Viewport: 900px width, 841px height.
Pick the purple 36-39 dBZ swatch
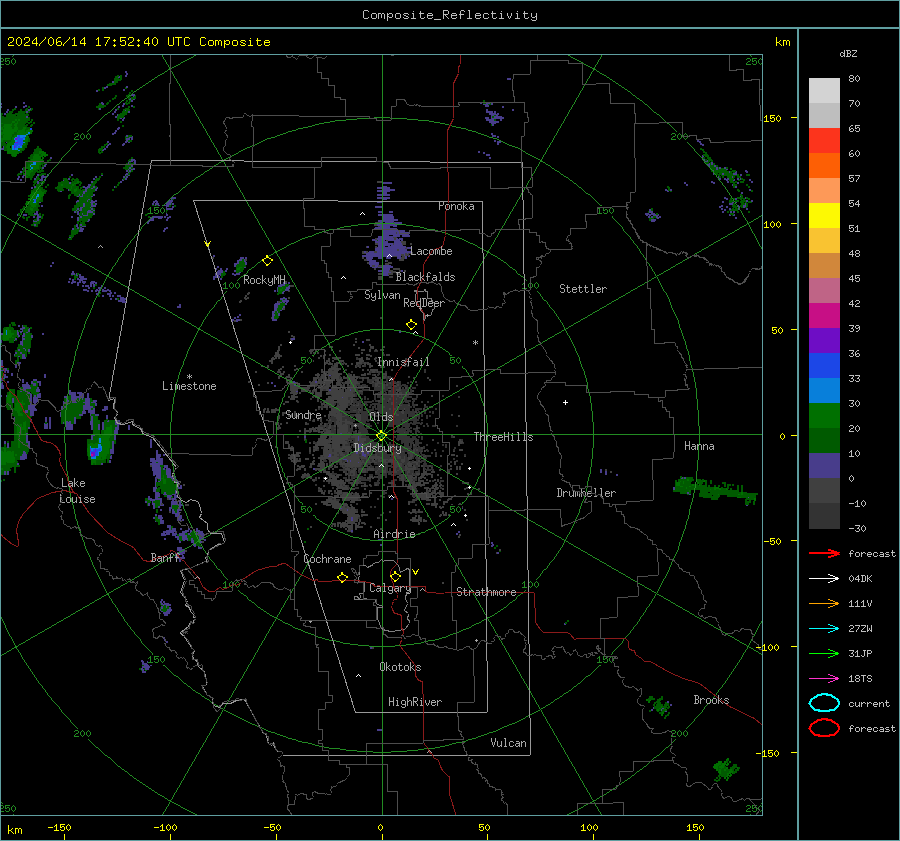pos(824,341)
